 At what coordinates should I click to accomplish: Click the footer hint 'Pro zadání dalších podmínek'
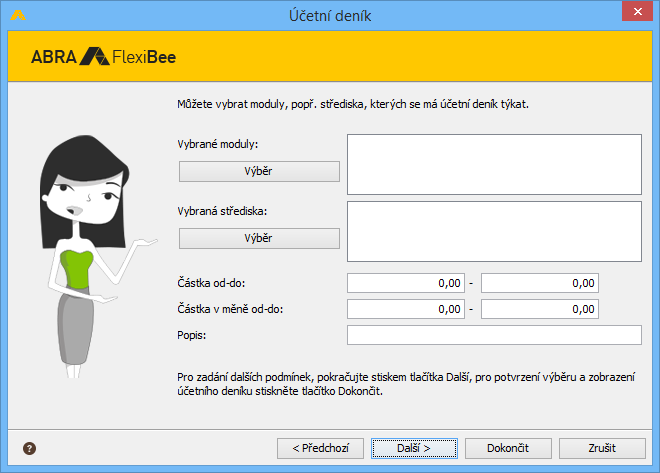click(x=406, y=384)
